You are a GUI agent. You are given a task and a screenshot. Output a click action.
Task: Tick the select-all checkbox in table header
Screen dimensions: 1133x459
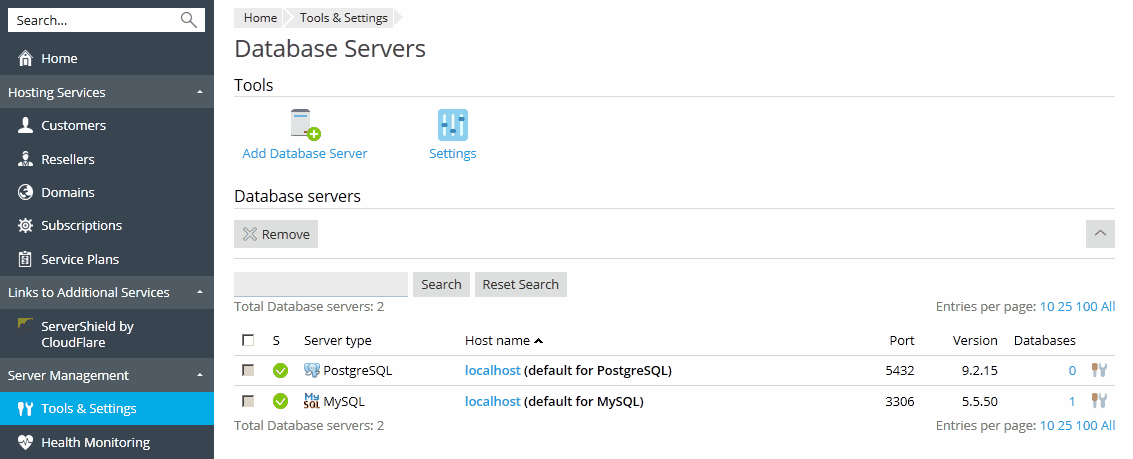pyautogui.click(x=248, y=340)
